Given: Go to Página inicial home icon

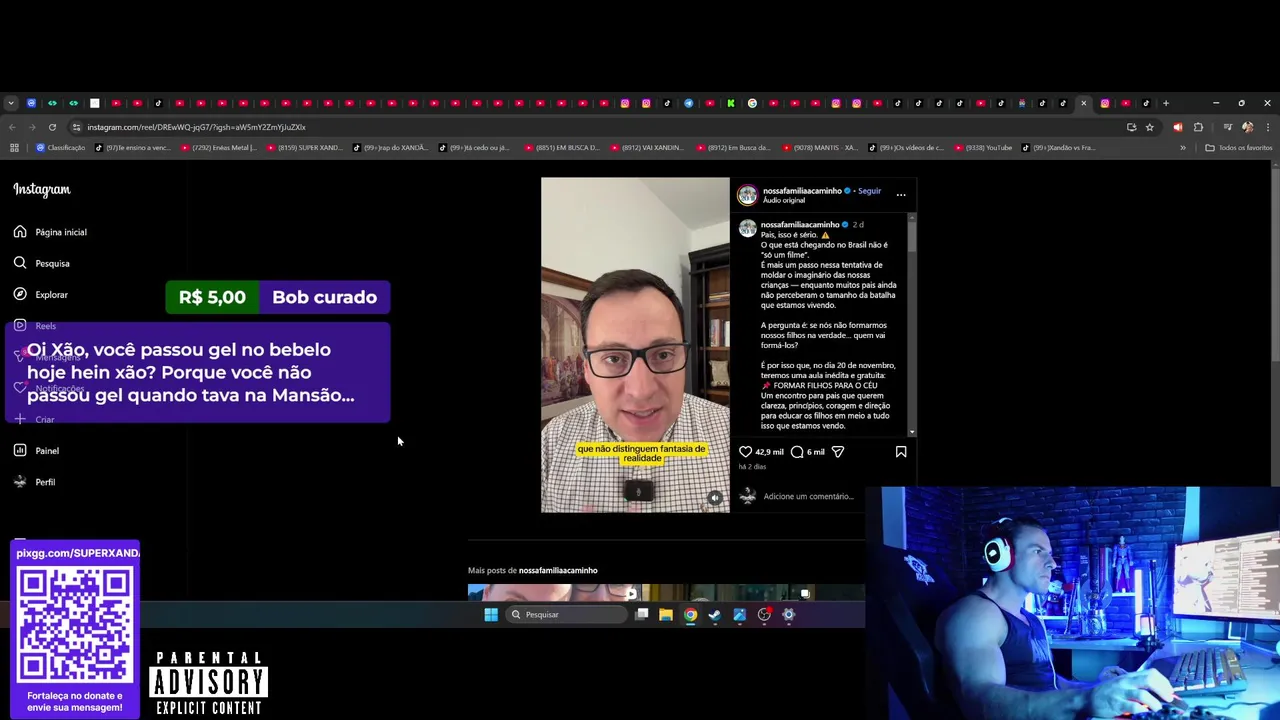Looking at the screenshot, I should 20,232.
